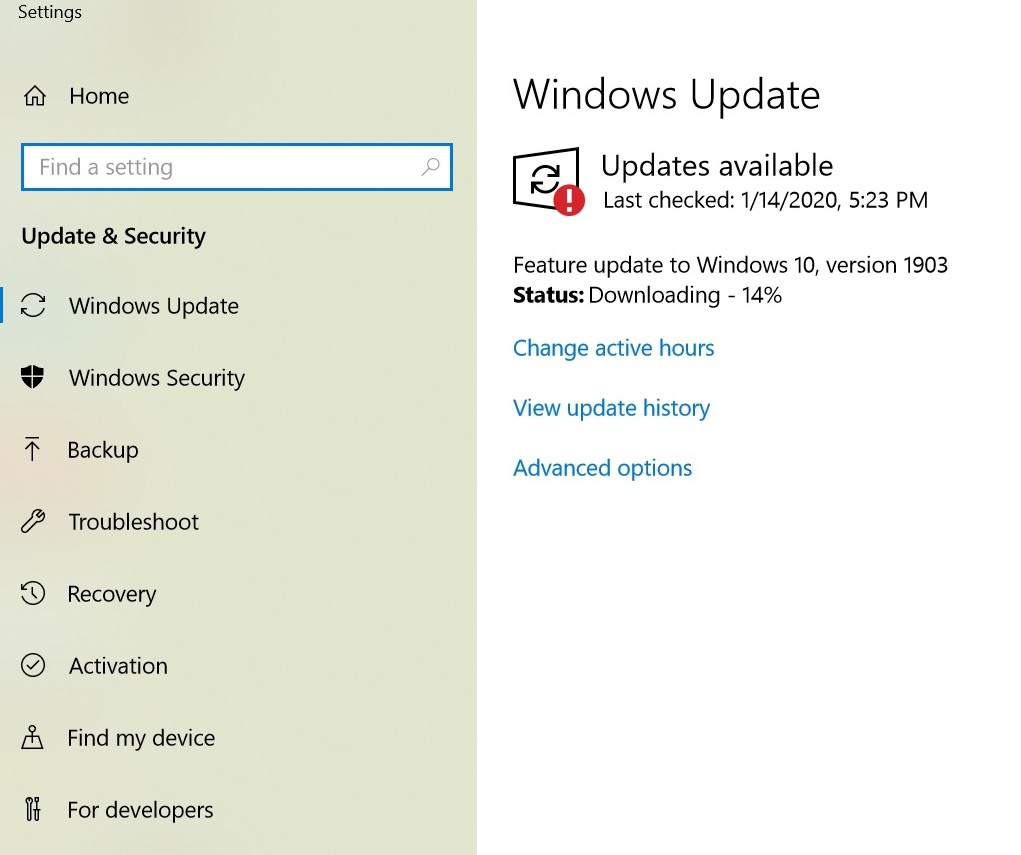Click the Windows Update sync arrows icon
This screenshot has height=855, width=1021.
pyautogui.click(x=33, y=305)
